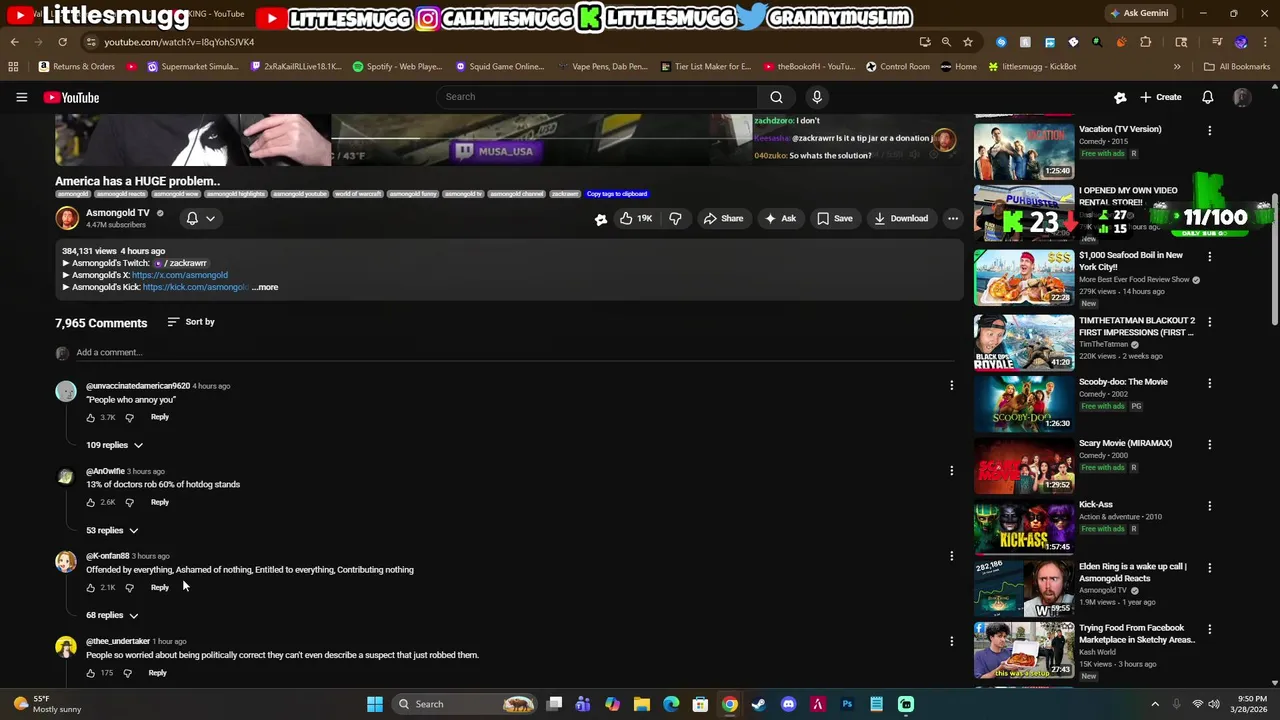This screenshot has width=1280, height=720.
Task: Go to the YouTube home logo
Action: pyautogui.click(x=71, y=97)
